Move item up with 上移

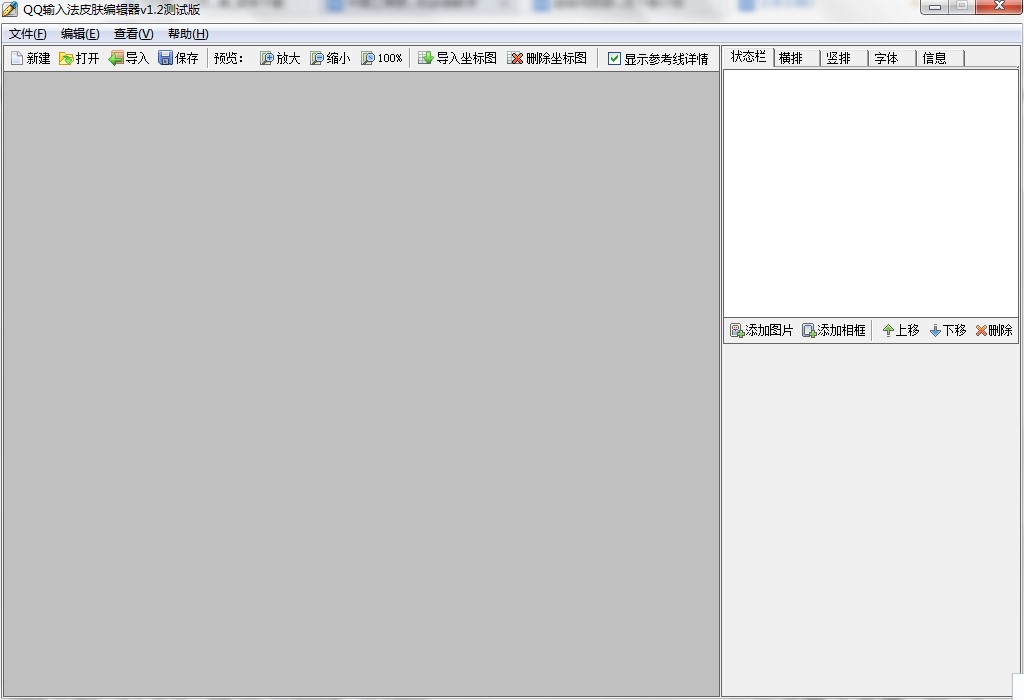(901, 330)
